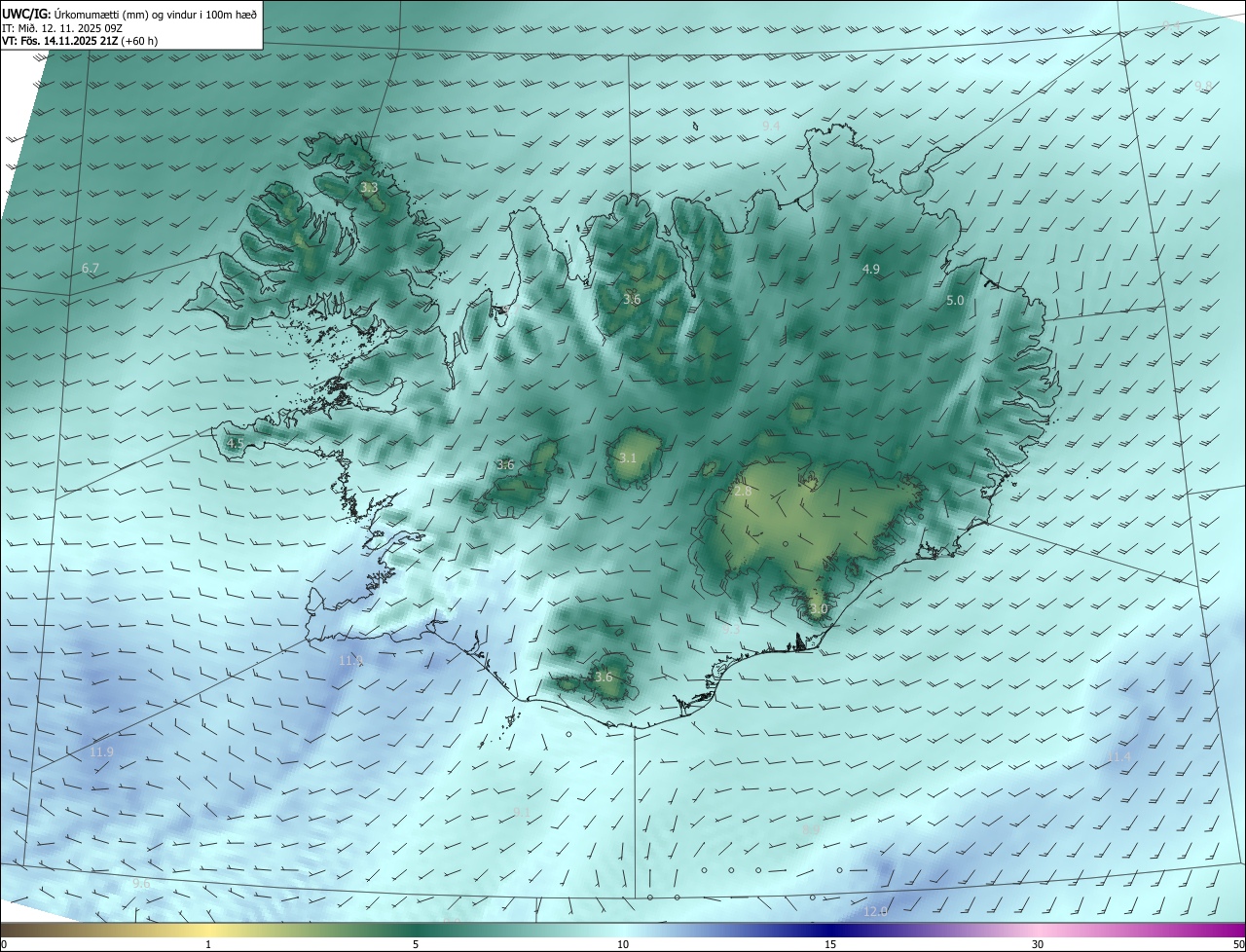This screenshot has width=1246, height=952.
Task: Select the 5.0 value label in the northeast
Action: (955, 301)
